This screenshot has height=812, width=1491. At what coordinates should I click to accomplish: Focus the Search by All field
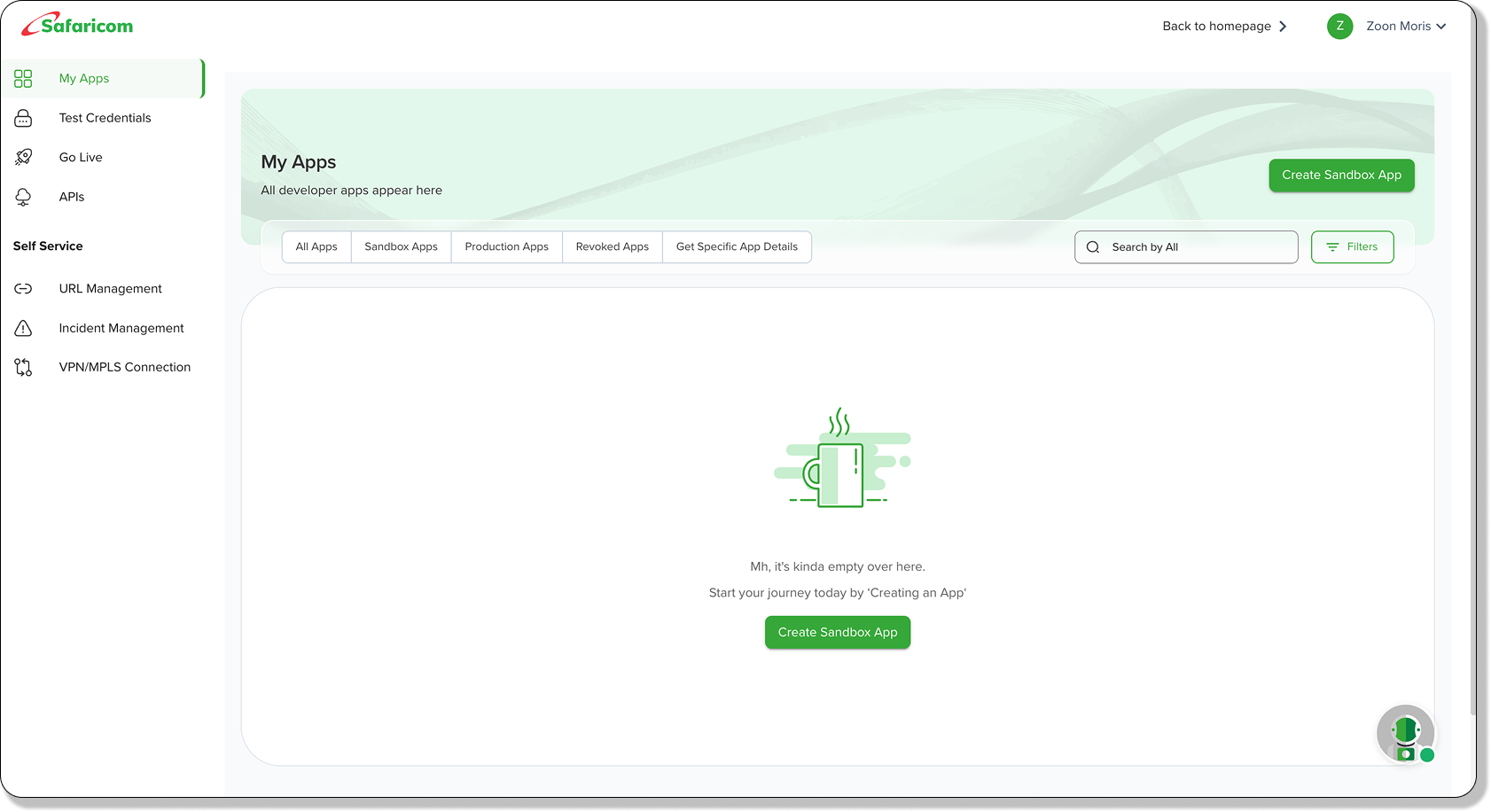pyautogui.click(x=1186, y=247)
